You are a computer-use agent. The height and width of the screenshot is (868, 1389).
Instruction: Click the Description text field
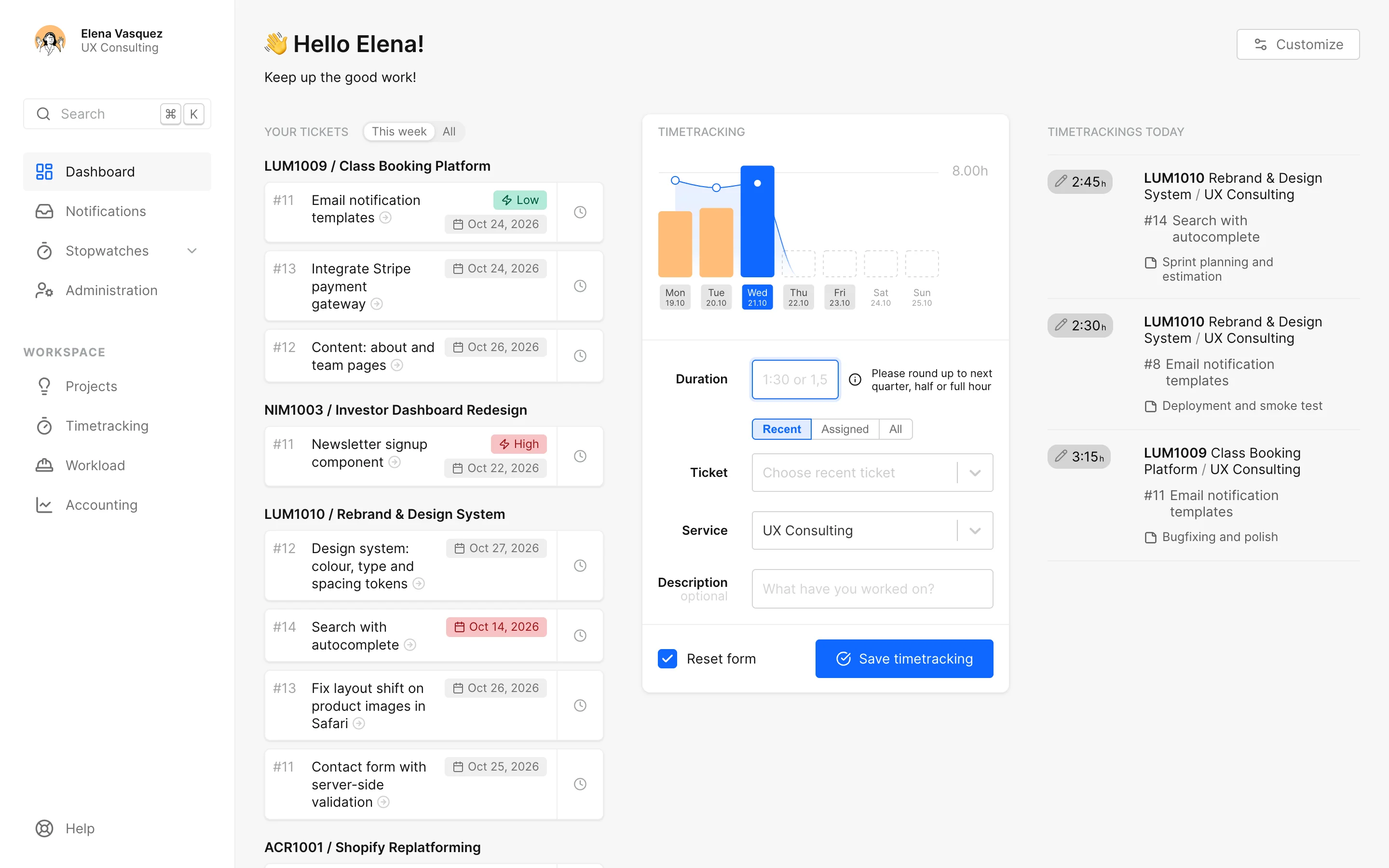872,588
